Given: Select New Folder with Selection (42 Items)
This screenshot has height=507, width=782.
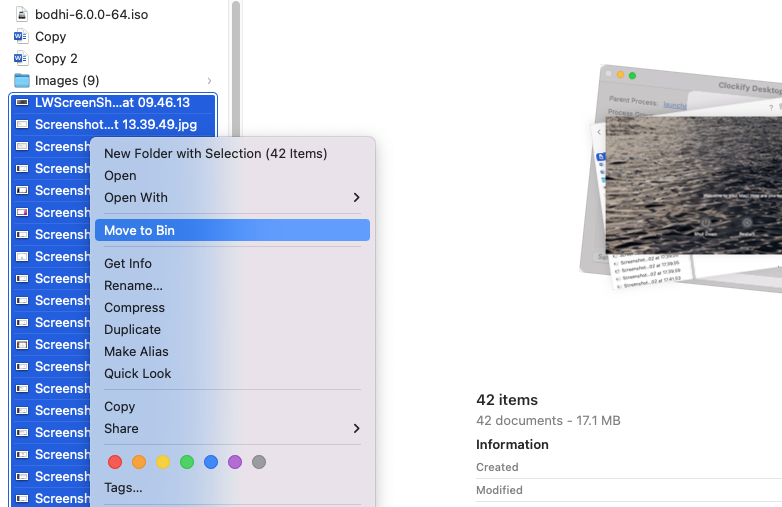Looking at the screenshot, I should click(x=215, y=154).
